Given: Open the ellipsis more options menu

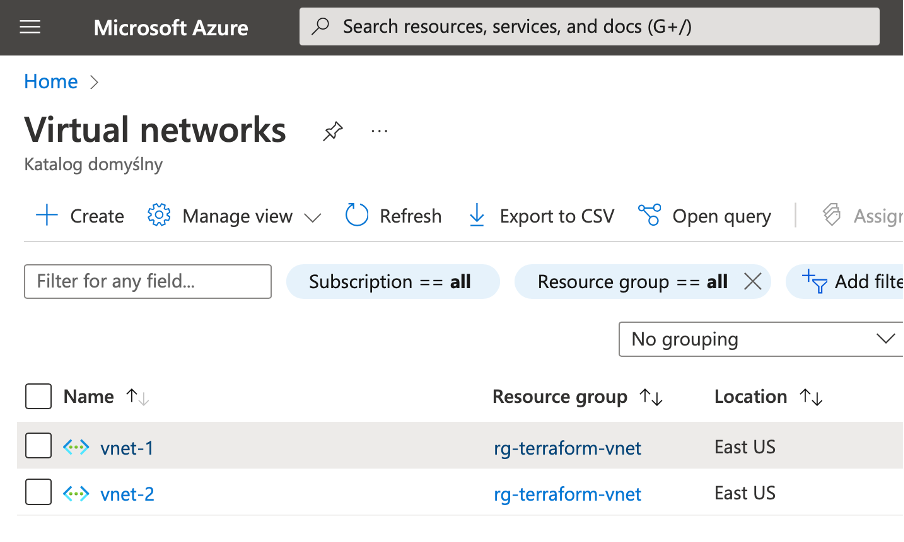Looking at the screenshot, I should pyautogui.click(x=379, y=131).
